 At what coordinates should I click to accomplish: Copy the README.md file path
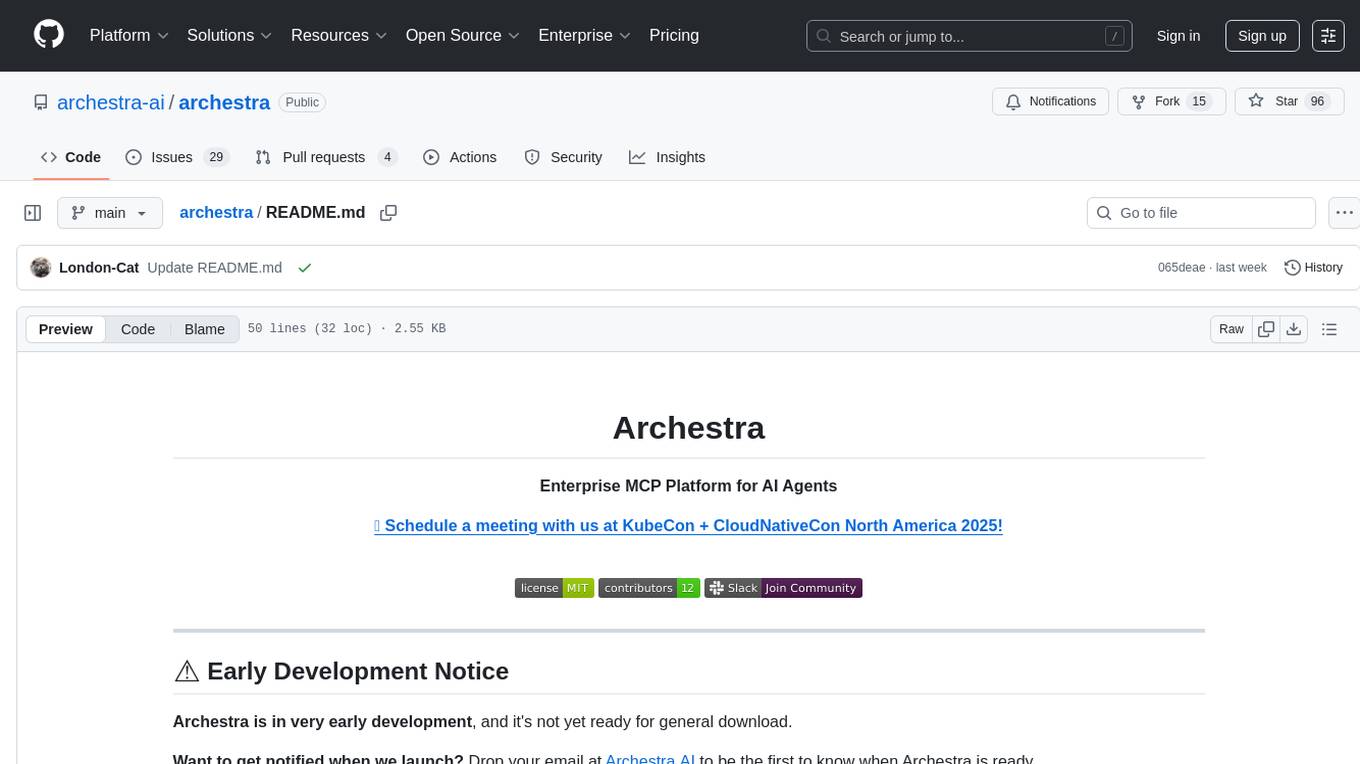[x=389, y=213]
